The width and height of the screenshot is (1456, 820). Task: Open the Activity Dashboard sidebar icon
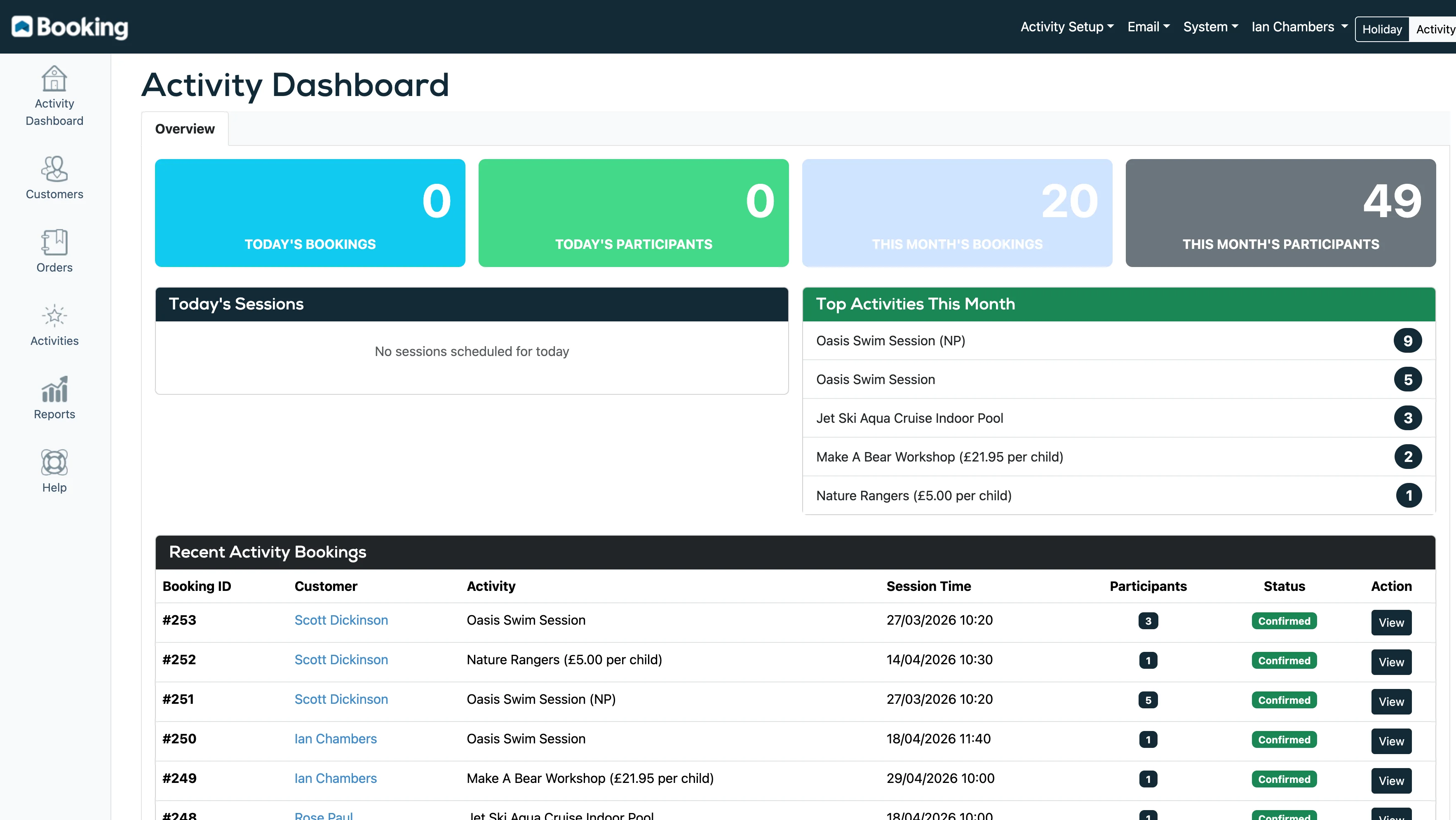54,79
